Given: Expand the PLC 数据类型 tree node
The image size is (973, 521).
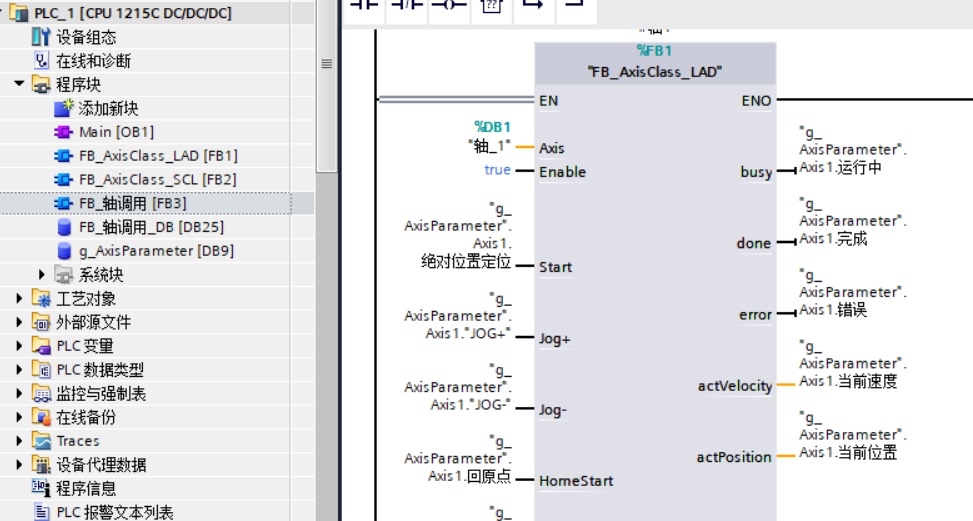Looking at the screenshot, I should [x=19, y=370].
